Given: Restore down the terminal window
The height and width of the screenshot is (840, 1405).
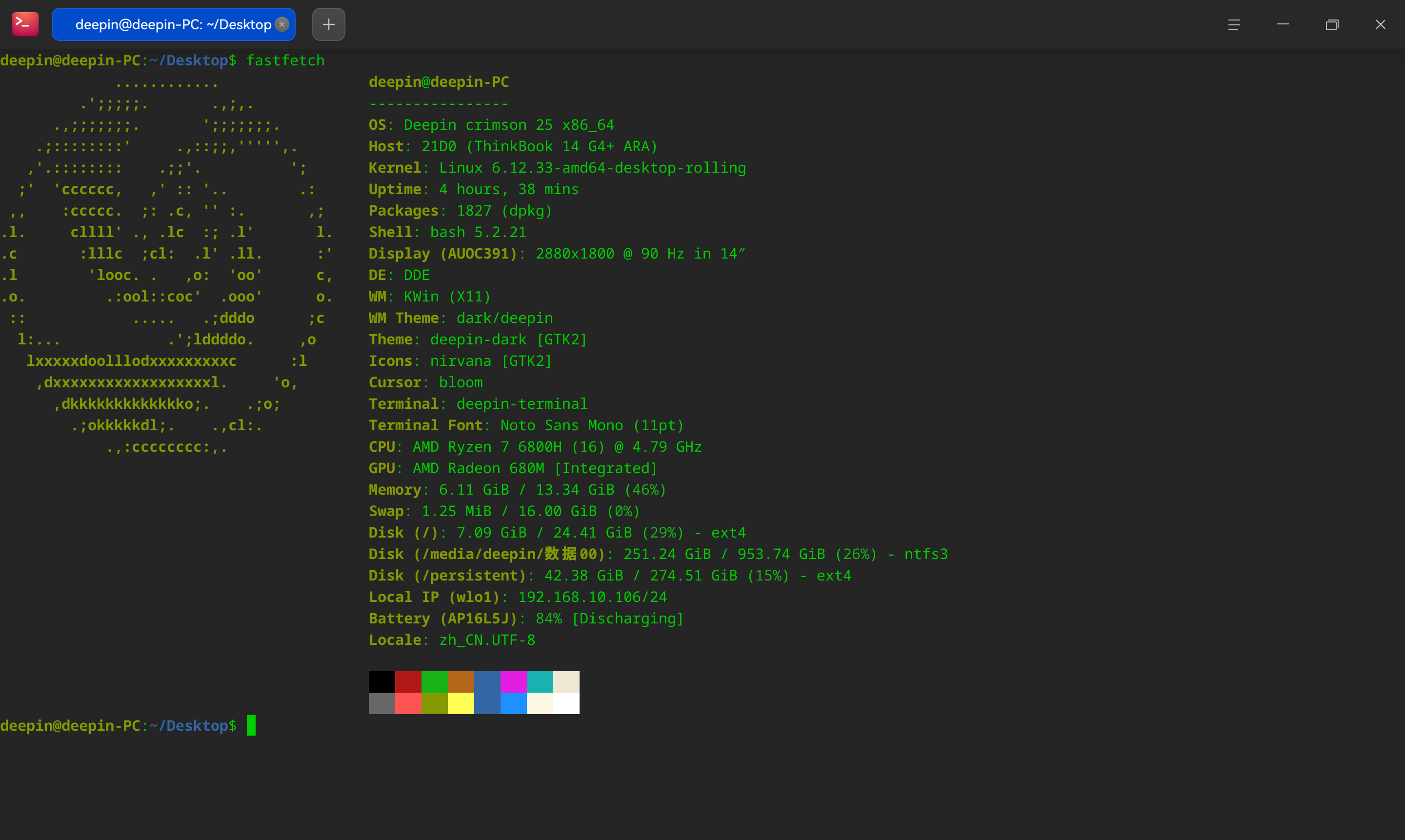Looking at the screenshot, I should [1332, 24].
